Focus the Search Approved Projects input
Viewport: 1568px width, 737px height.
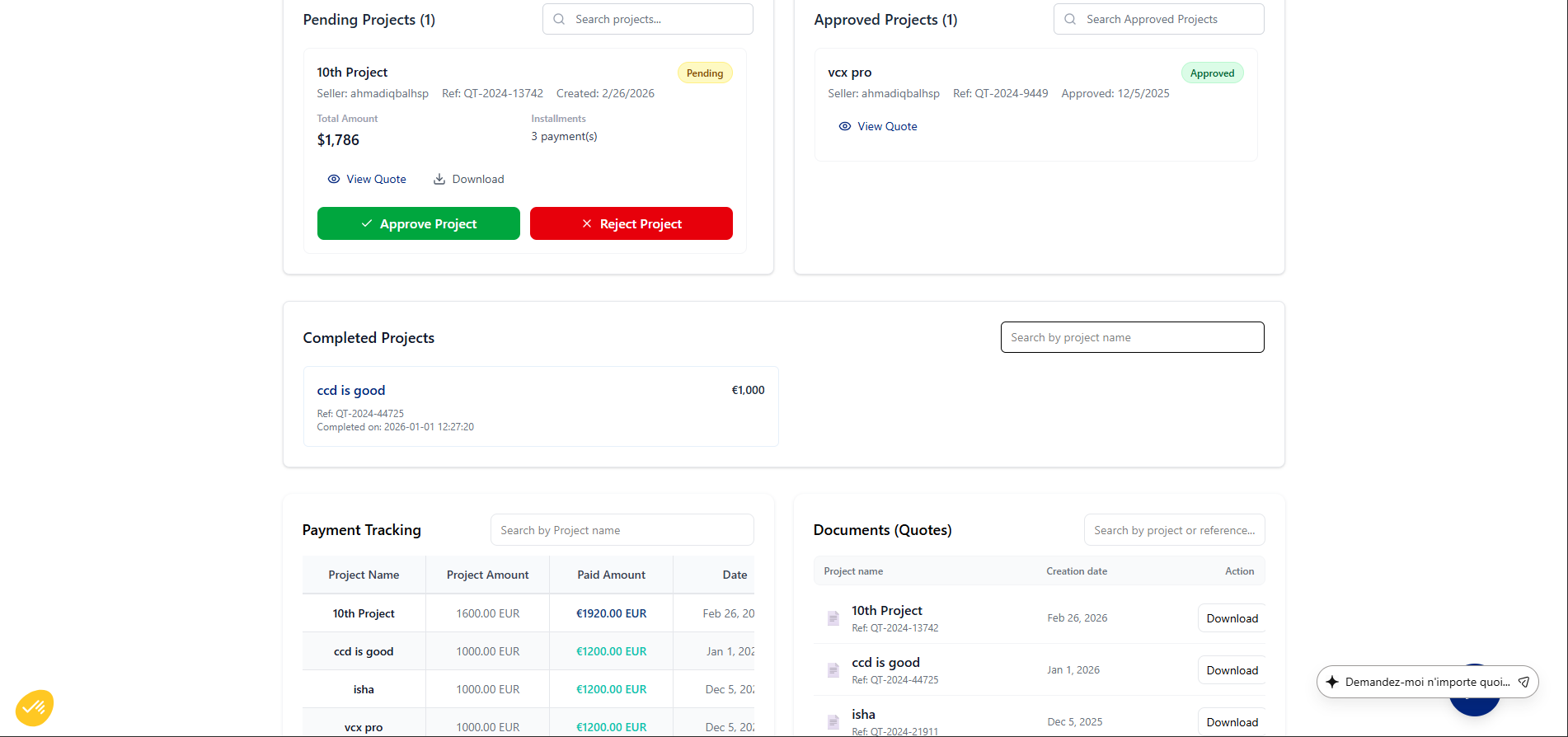click(1159, 19)
